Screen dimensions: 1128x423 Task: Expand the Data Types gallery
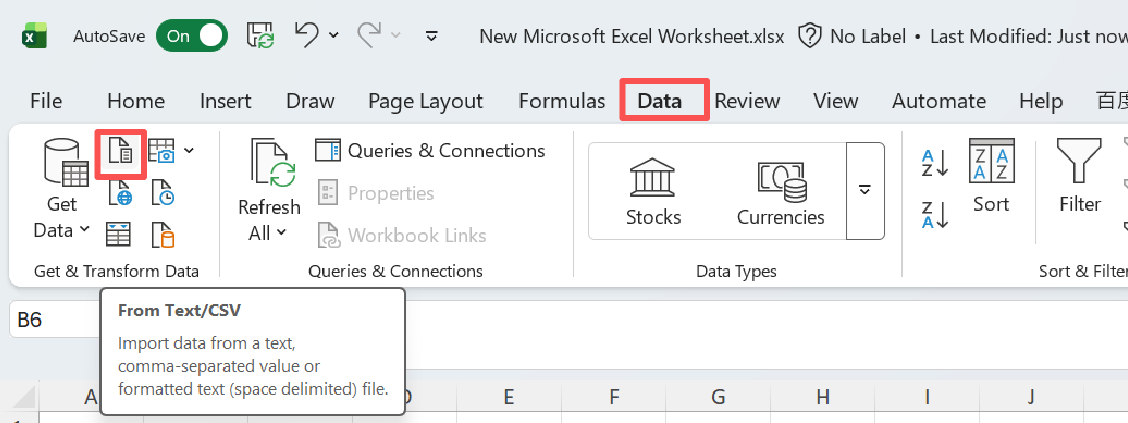(865, 190)
